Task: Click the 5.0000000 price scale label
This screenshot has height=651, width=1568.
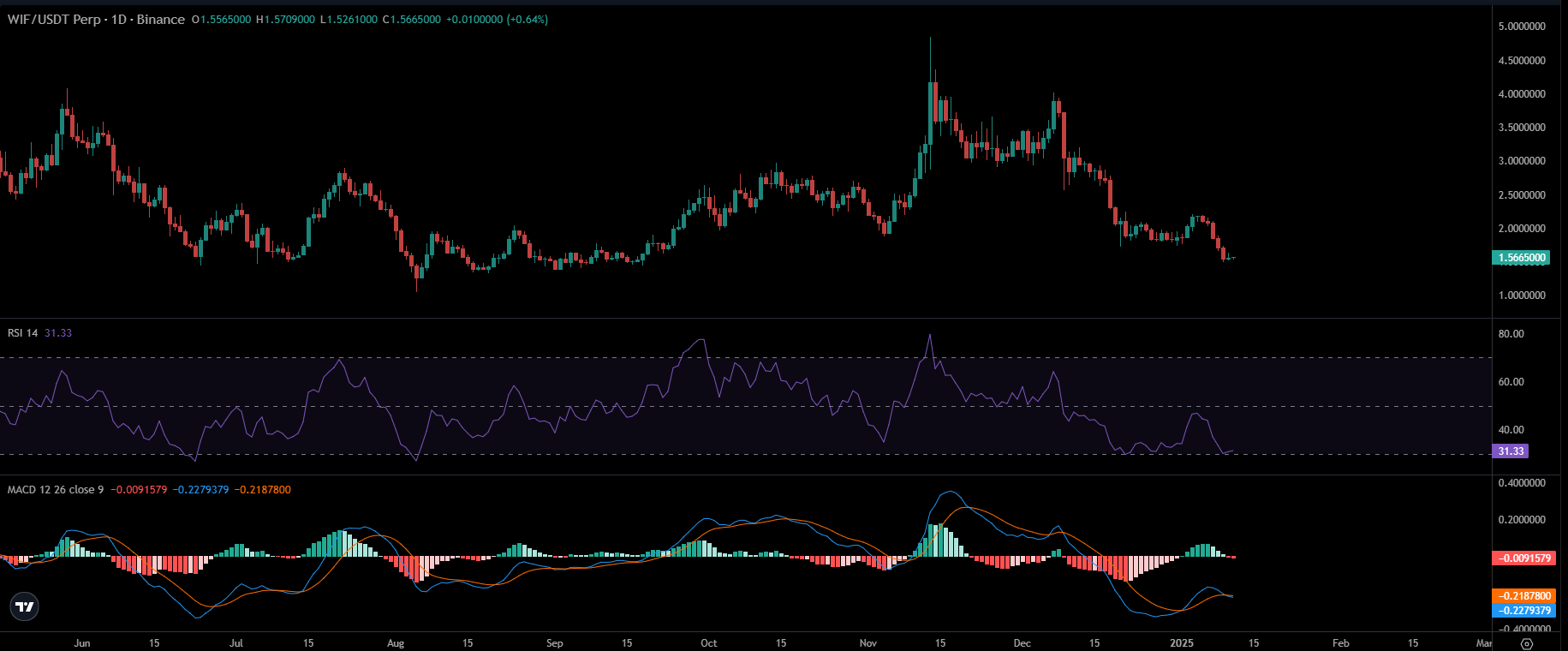Action: click(x=1522, y=27)
